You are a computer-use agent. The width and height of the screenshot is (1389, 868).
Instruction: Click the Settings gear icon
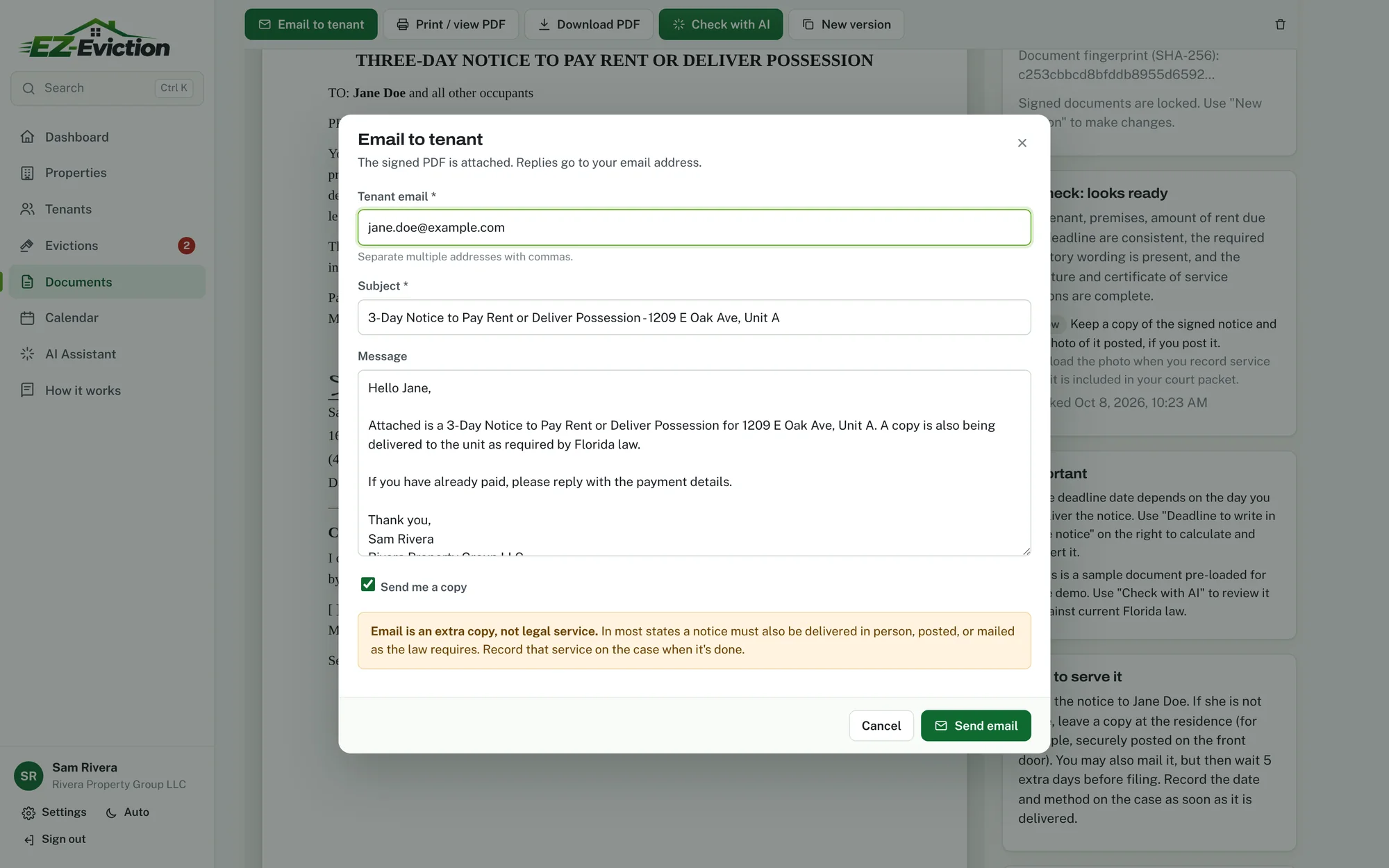28,813
